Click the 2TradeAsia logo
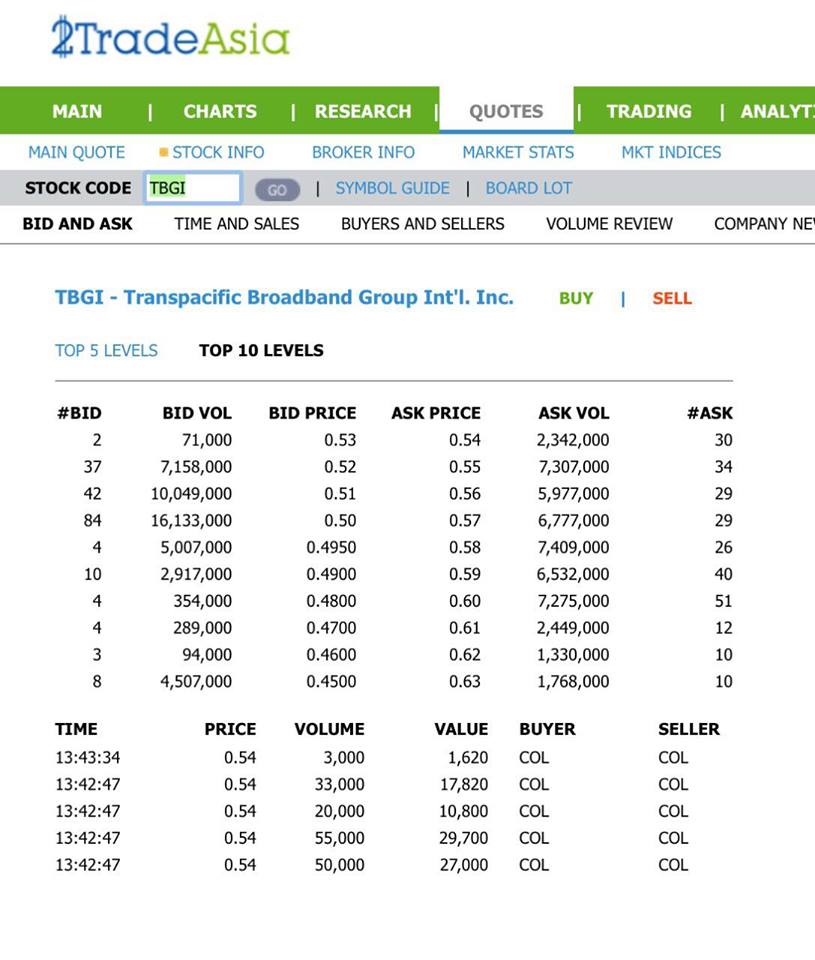The width and height of the screenshot is (815, 960). click(x=170, y=38)
